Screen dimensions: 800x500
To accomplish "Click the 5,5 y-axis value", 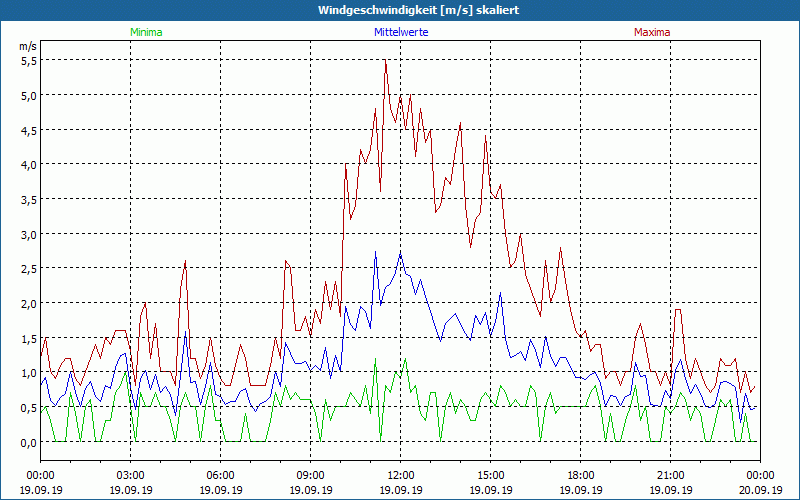I will point(29,61).
